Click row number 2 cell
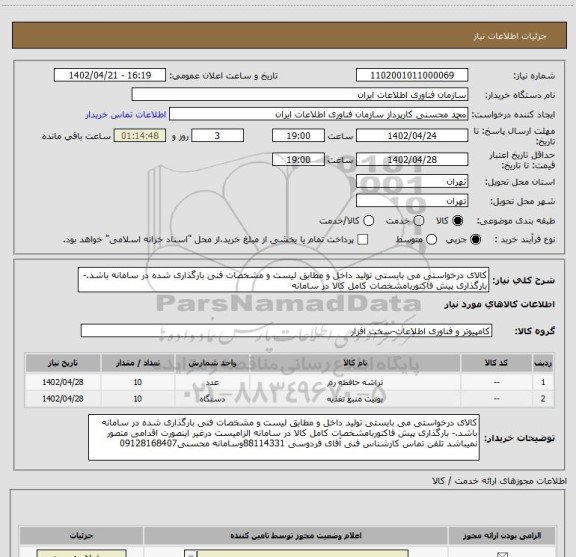This screenshot has height=557, width=576. point(543,399)
